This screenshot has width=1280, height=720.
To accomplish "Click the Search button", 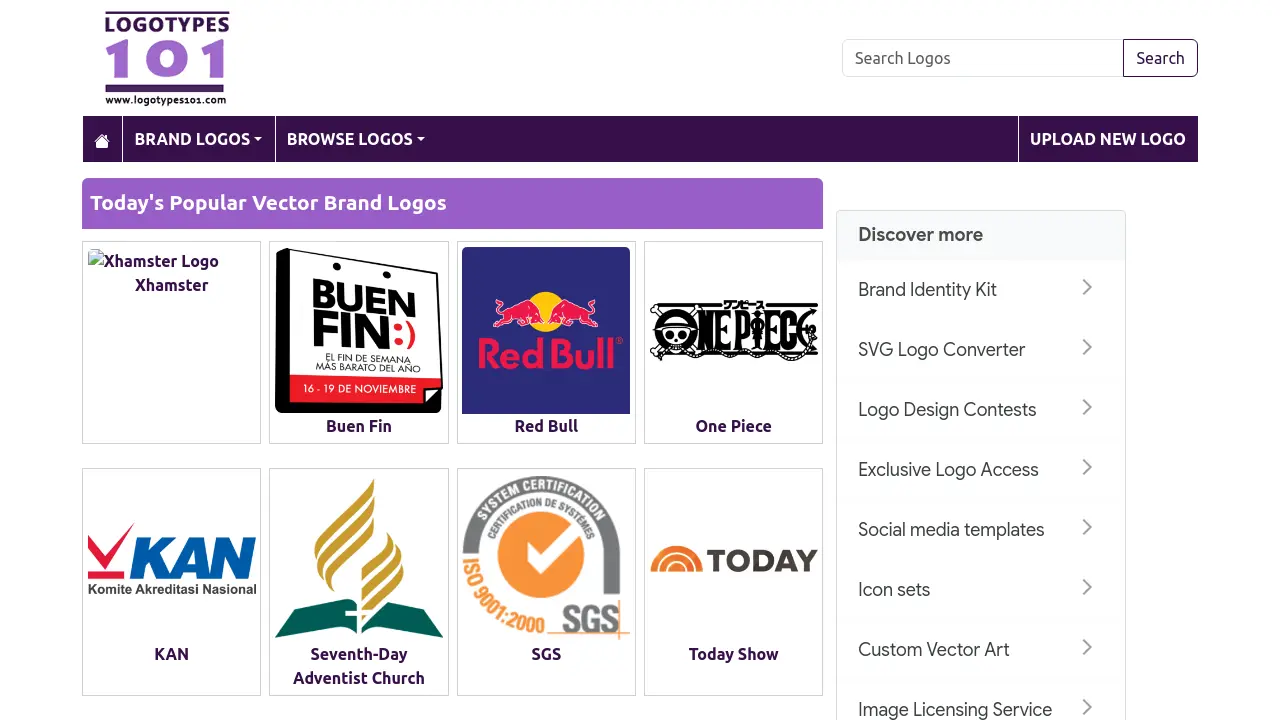I will click(1159, 58).
